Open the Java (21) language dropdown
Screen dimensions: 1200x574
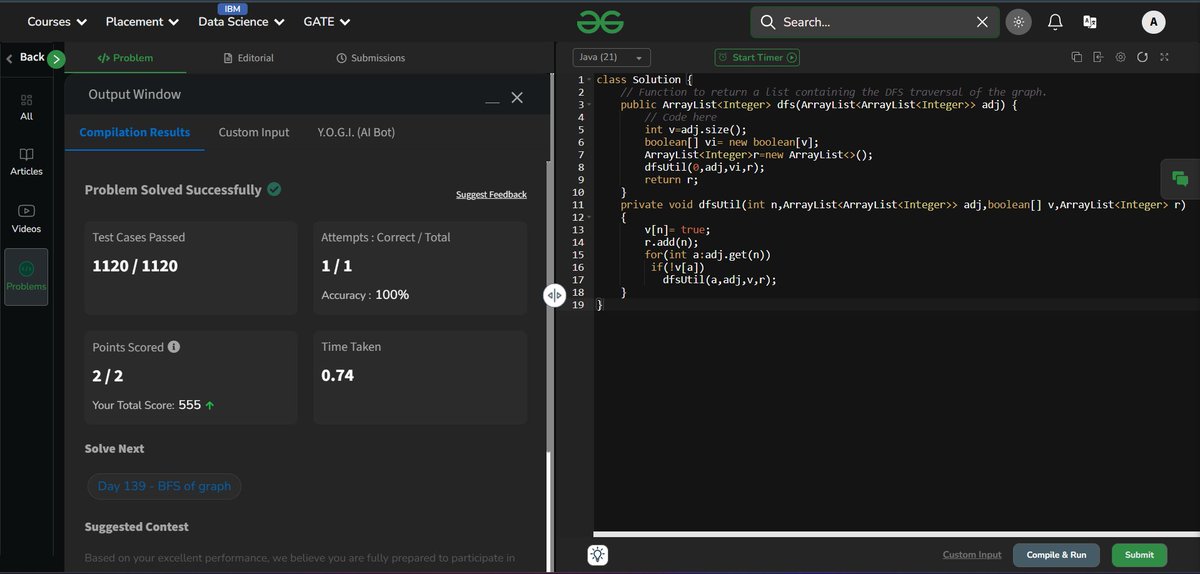pyautogui.click(x=612, y=58)
